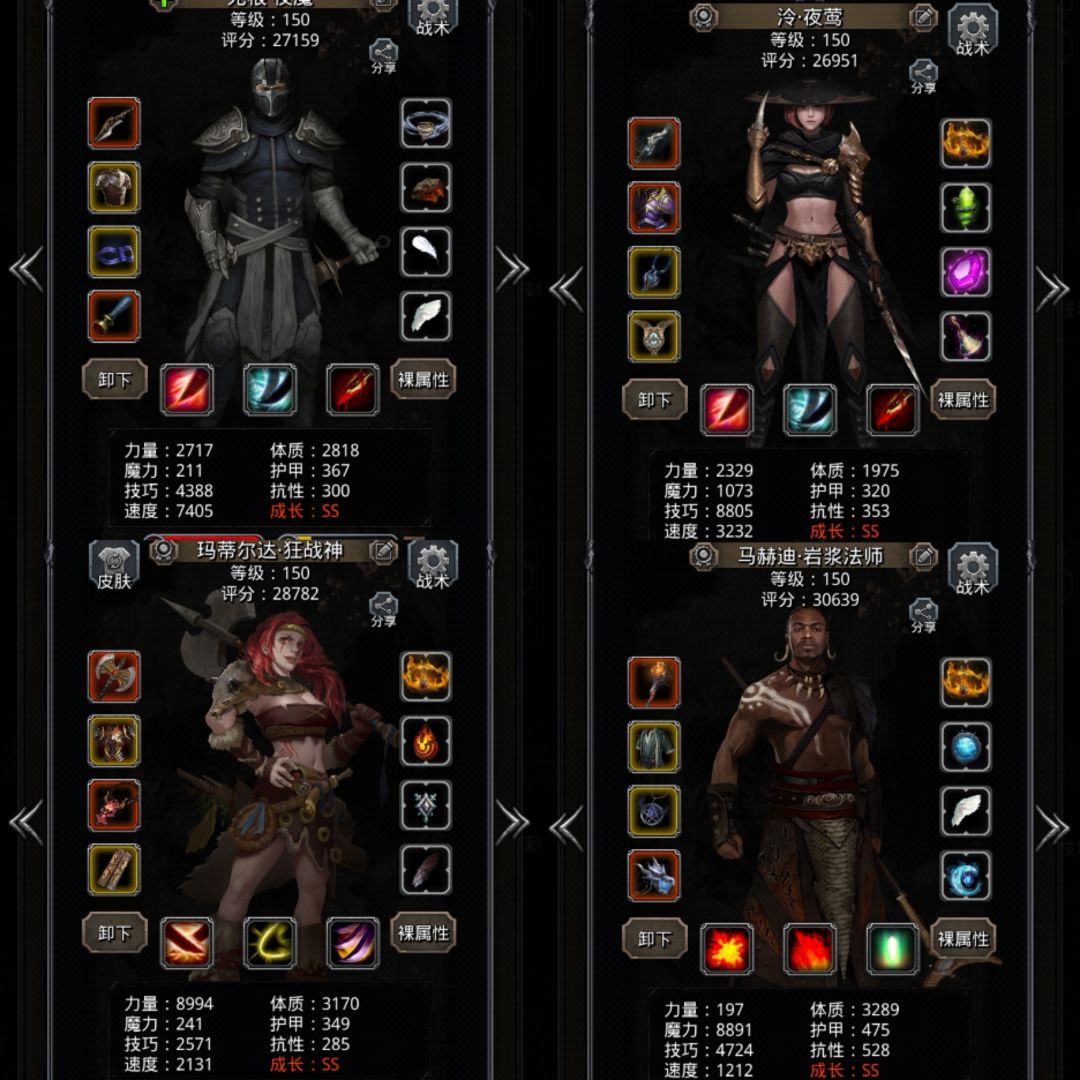The width and height of the screenshot is (1080, 1080).
Task: Go to next hero from 冷·夜莺 panel
Action: pos(1051,289)
